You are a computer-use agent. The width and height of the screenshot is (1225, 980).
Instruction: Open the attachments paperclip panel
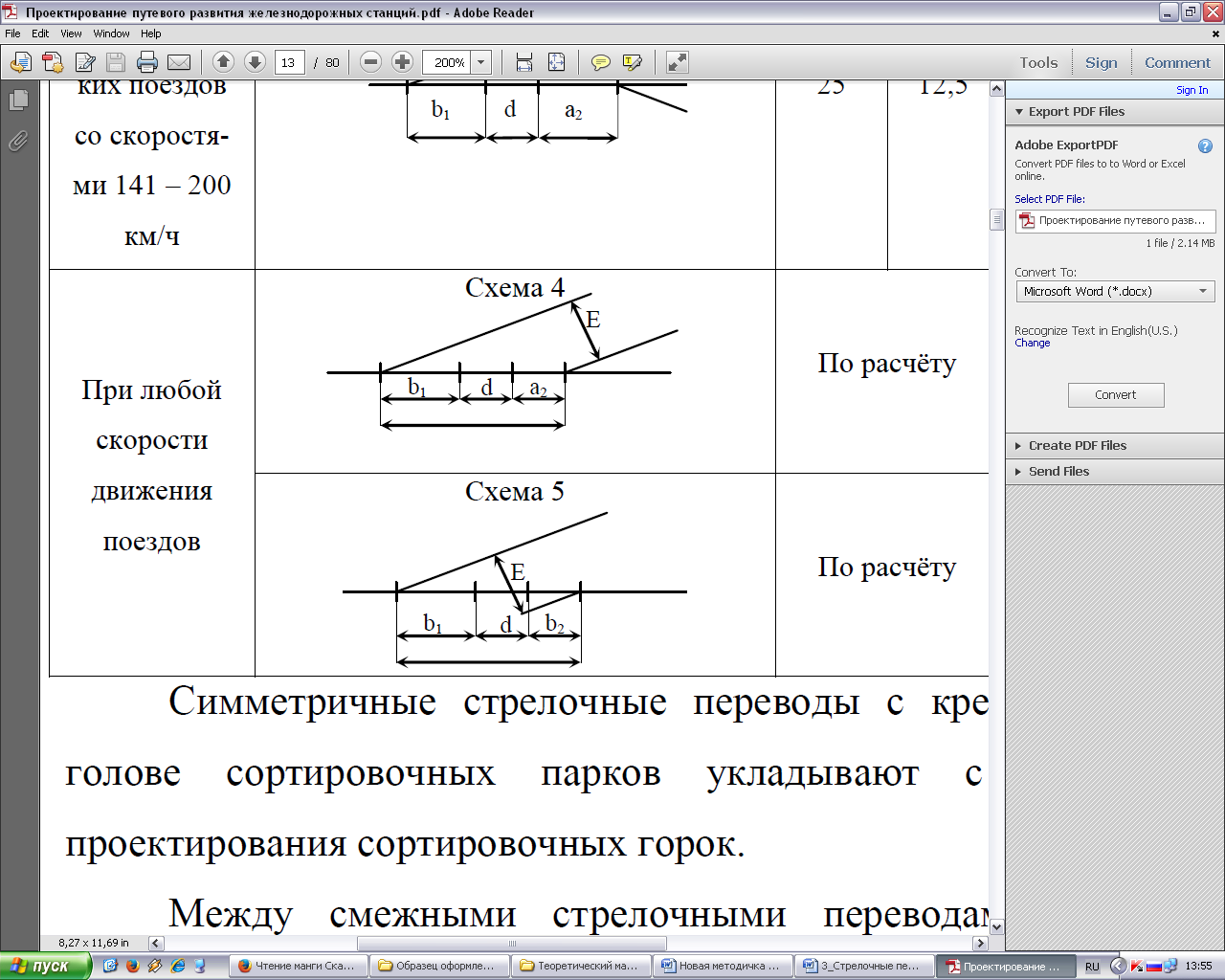coord(18,142)
